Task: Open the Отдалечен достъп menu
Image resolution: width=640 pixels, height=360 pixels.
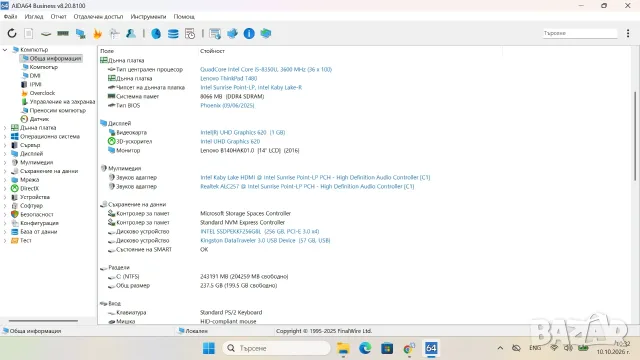Action: click(98, 17)
